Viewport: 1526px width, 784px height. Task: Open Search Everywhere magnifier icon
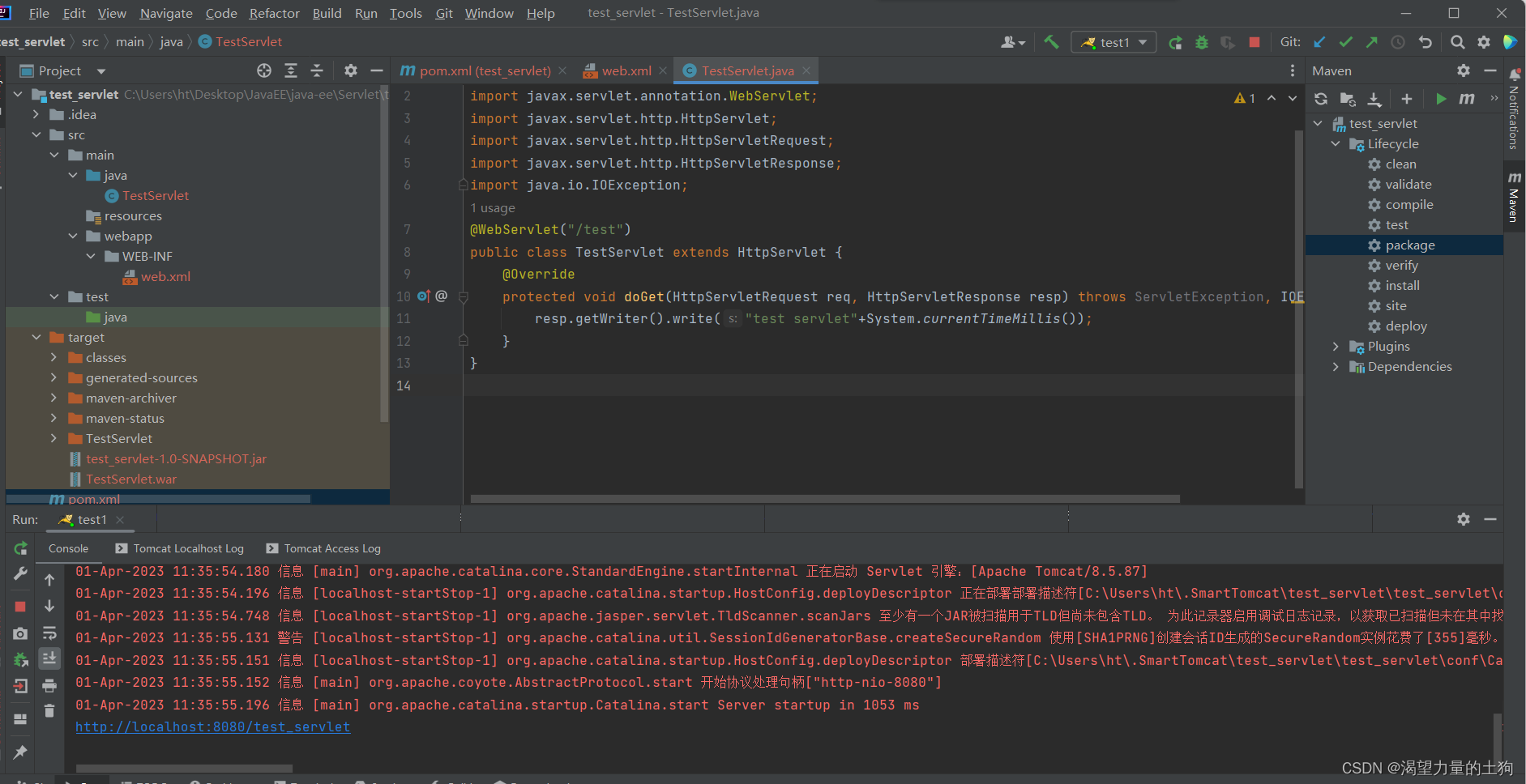pyautogui.click(x=1457, y=42)
